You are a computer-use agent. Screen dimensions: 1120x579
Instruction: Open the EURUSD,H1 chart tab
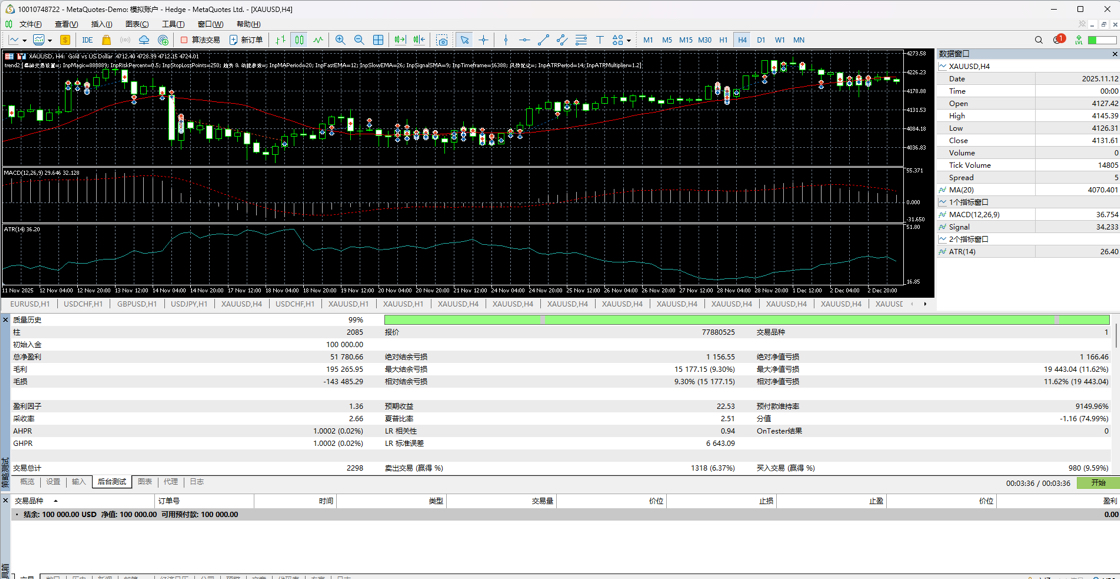coord(29,304)
